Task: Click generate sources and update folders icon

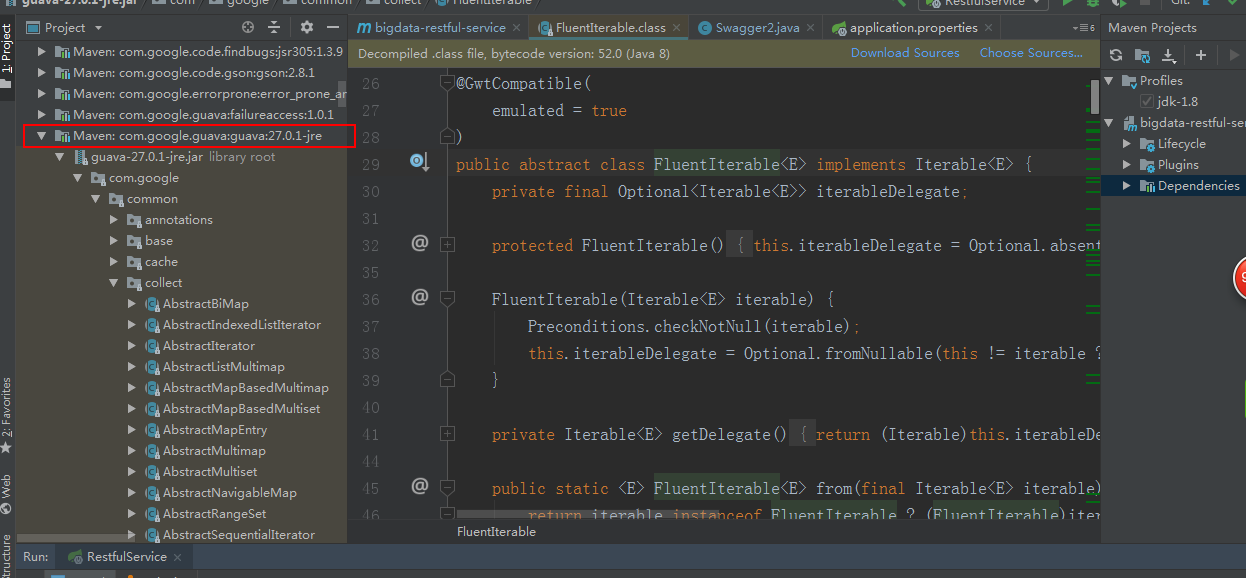Action: pos(1141,55)
